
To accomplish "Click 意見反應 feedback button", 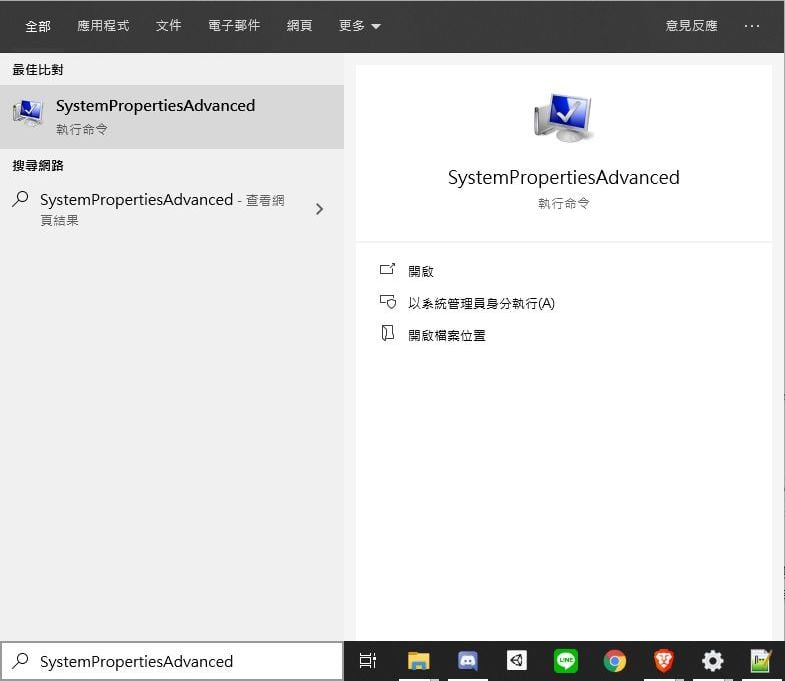I will [691, 26].
